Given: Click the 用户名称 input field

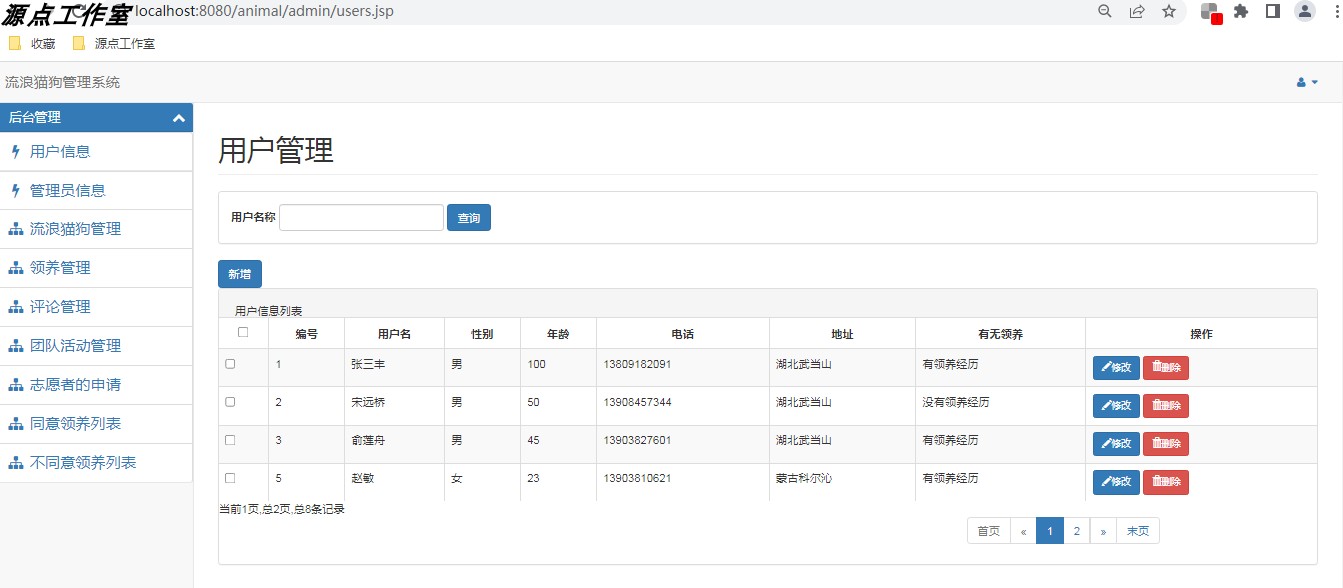Looking at the screenshot, I should click(x=360, y=217).
